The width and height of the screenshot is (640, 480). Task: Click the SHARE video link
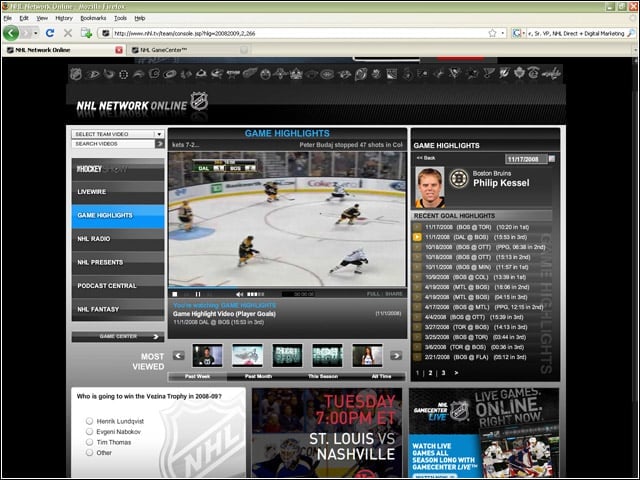[x=394, y=294]
